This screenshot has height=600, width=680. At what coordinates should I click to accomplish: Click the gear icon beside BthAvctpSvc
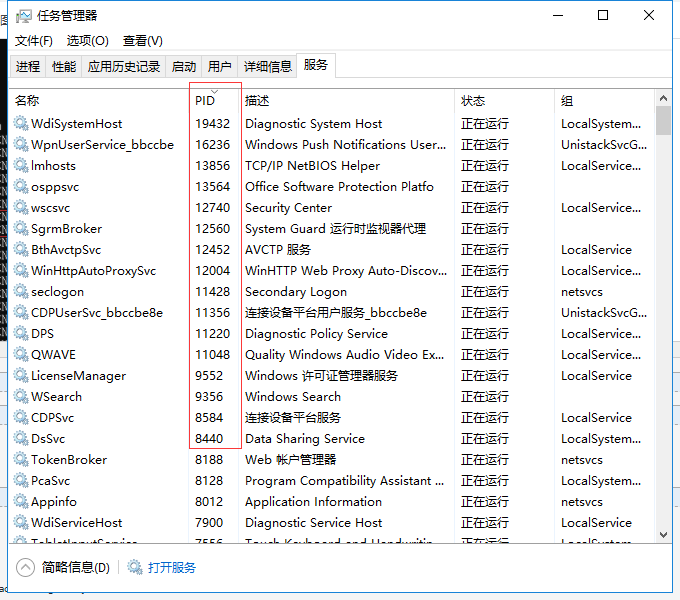20,250
